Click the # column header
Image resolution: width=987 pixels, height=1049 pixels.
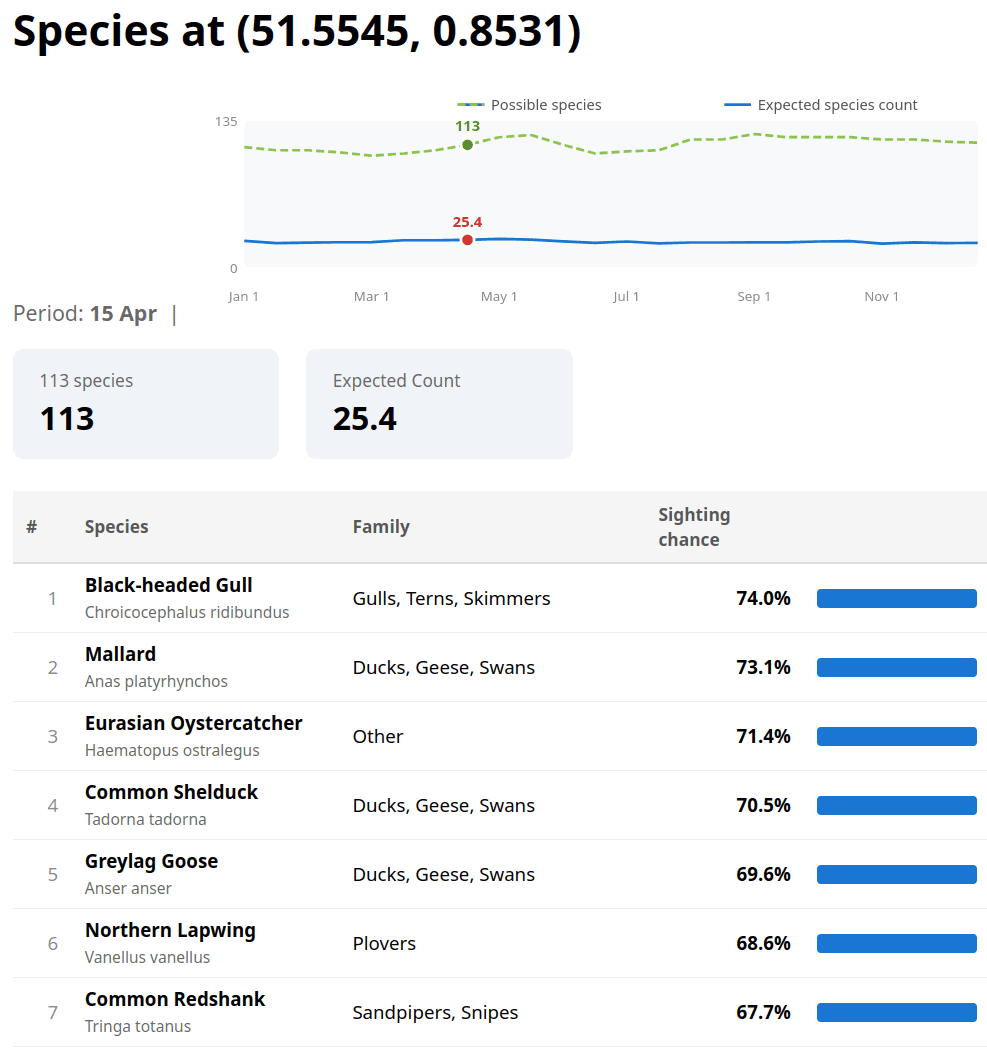(x=32, y=527)
